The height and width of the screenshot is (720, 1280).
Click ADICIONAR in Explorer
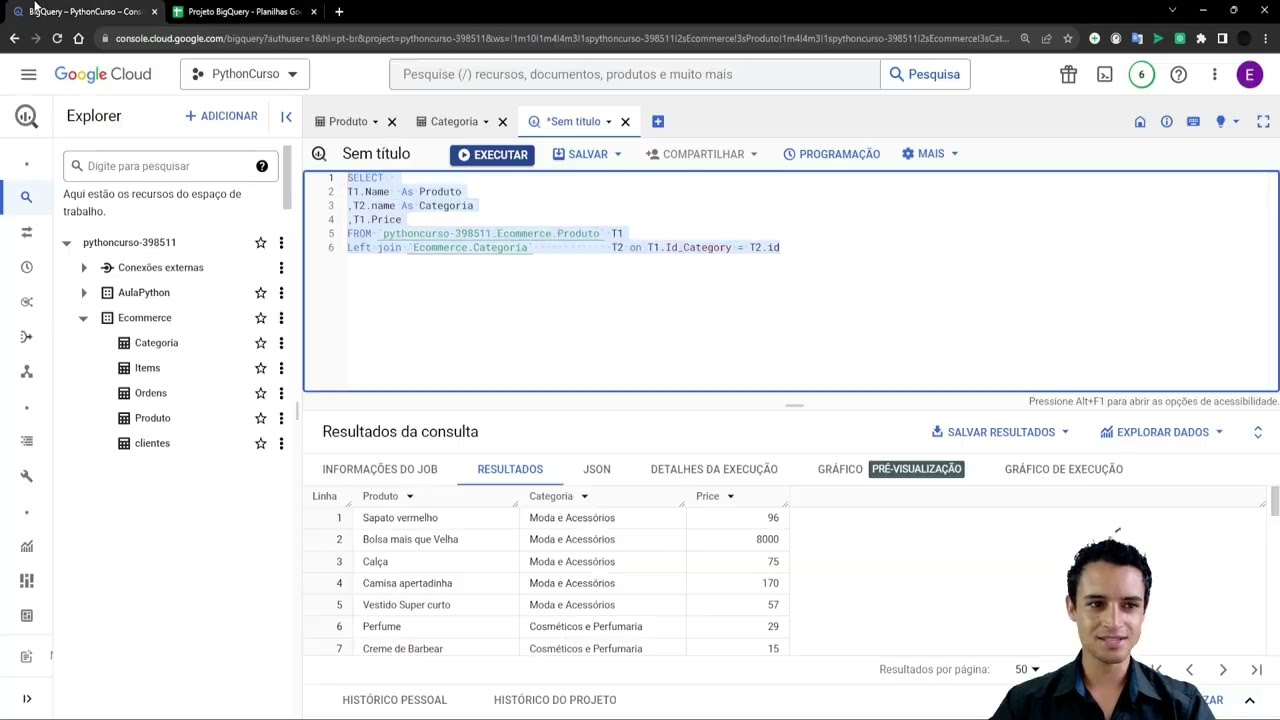click(x=221, y=116)
